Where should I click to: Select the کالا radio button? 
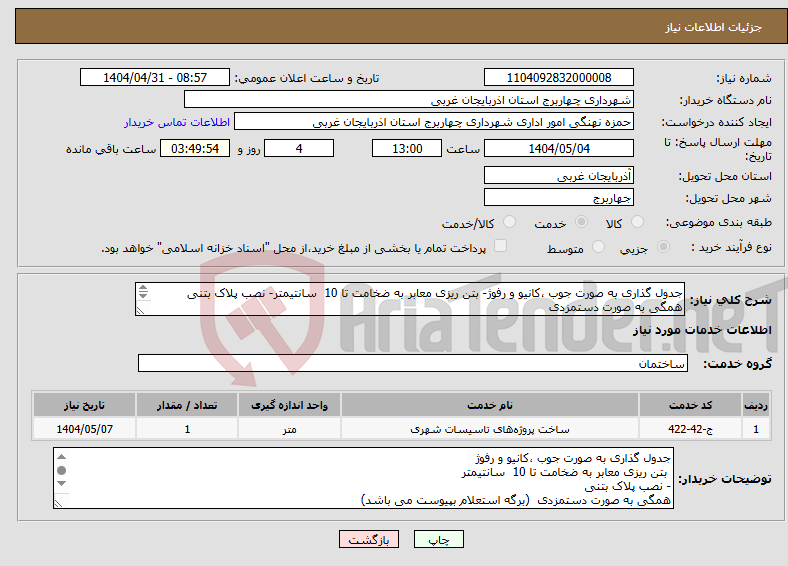637,222
